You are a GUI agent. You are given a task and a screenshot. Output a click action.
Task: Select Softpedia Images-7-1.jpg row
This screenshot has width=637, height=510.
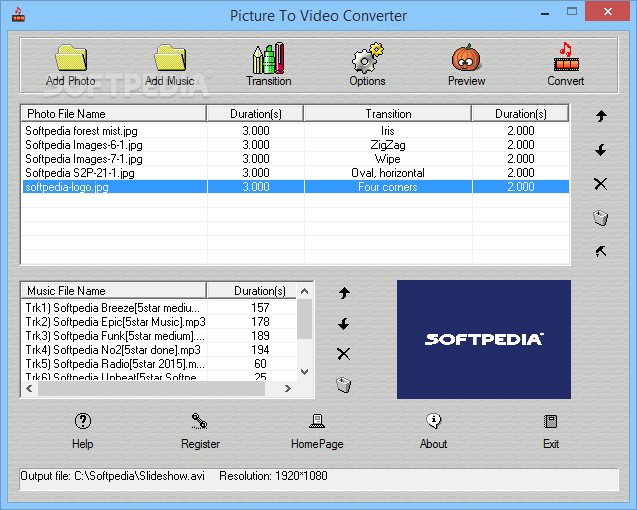295,159
